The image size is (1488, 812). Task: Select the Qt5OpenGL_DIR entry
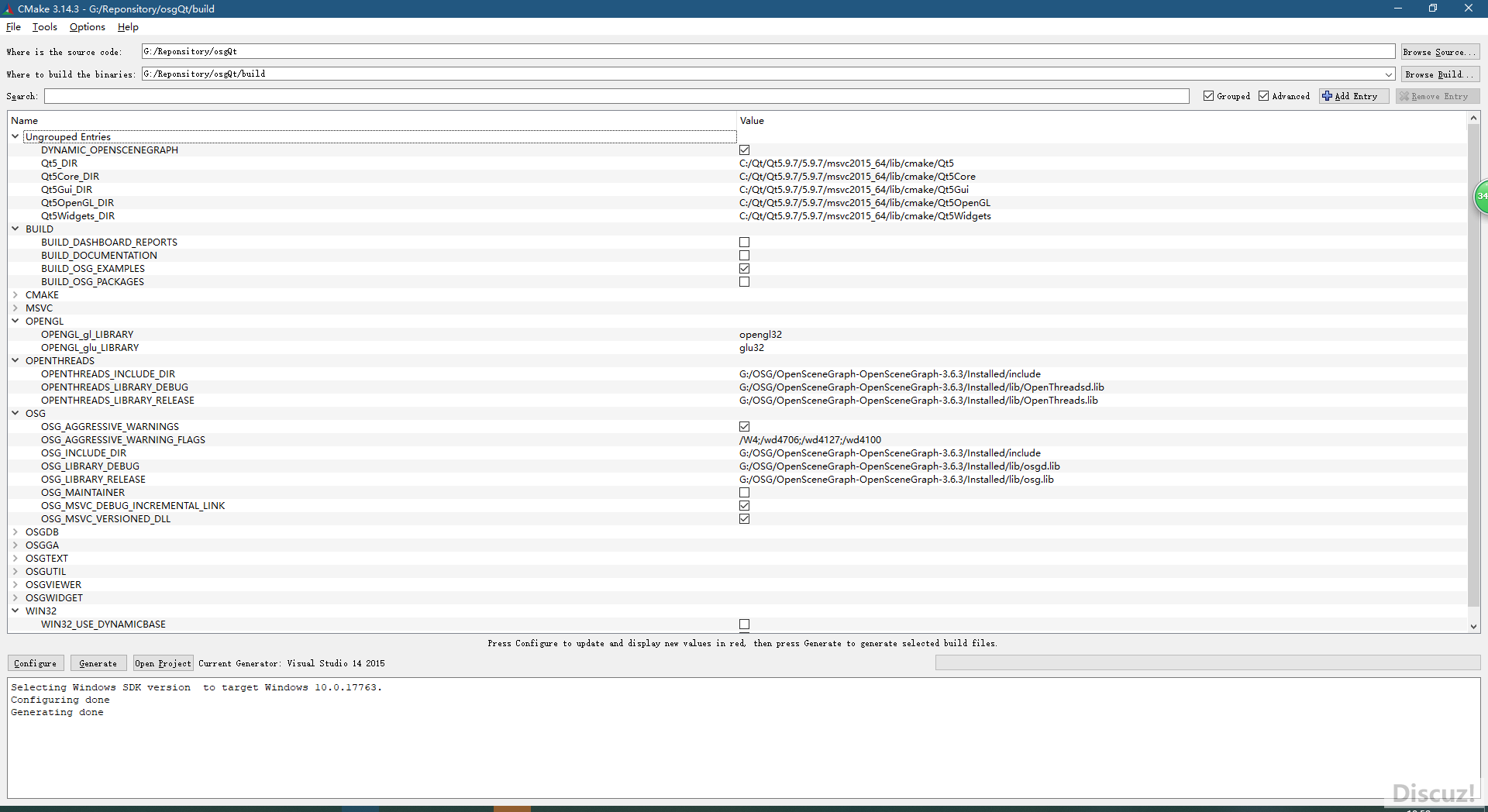tap(77, 203)
